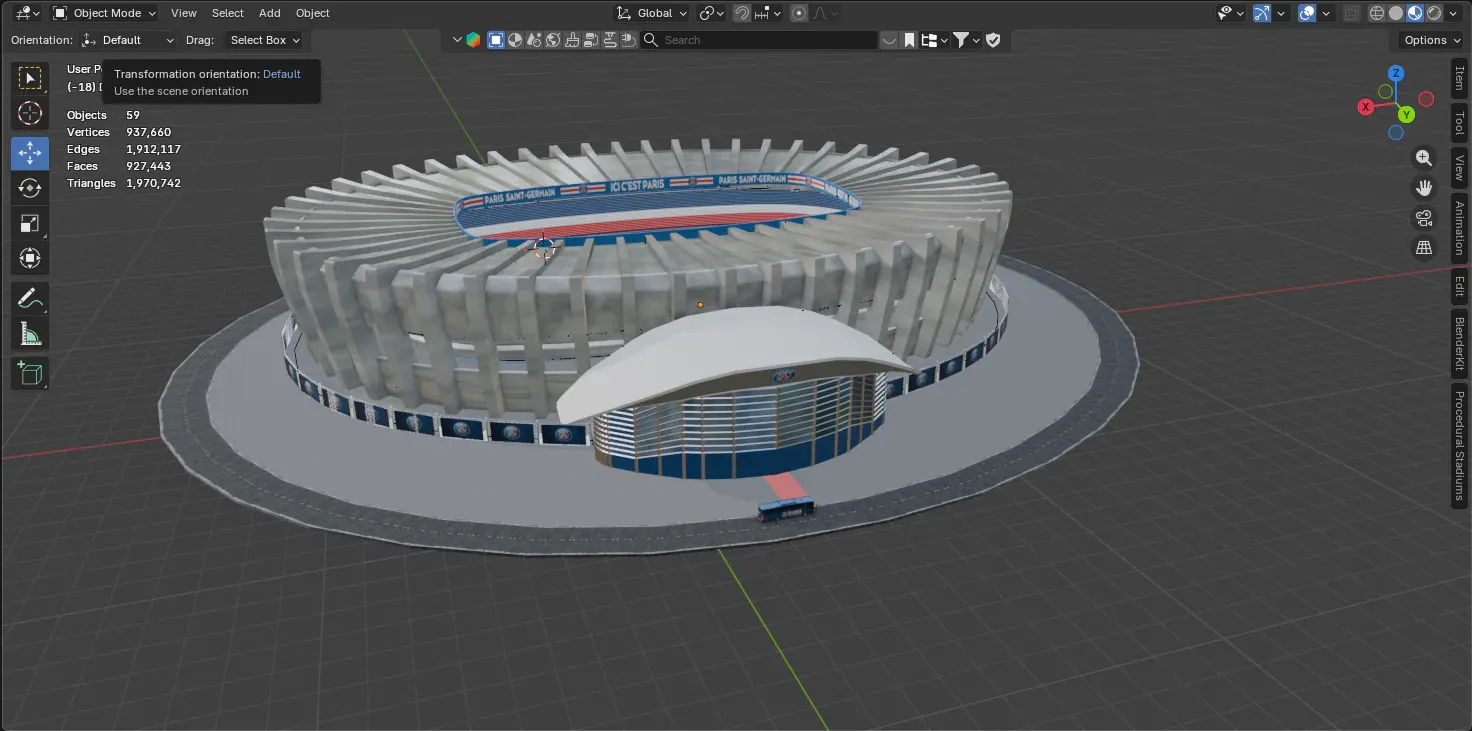Click the green Y axis gizmo

pos(1406,115)
